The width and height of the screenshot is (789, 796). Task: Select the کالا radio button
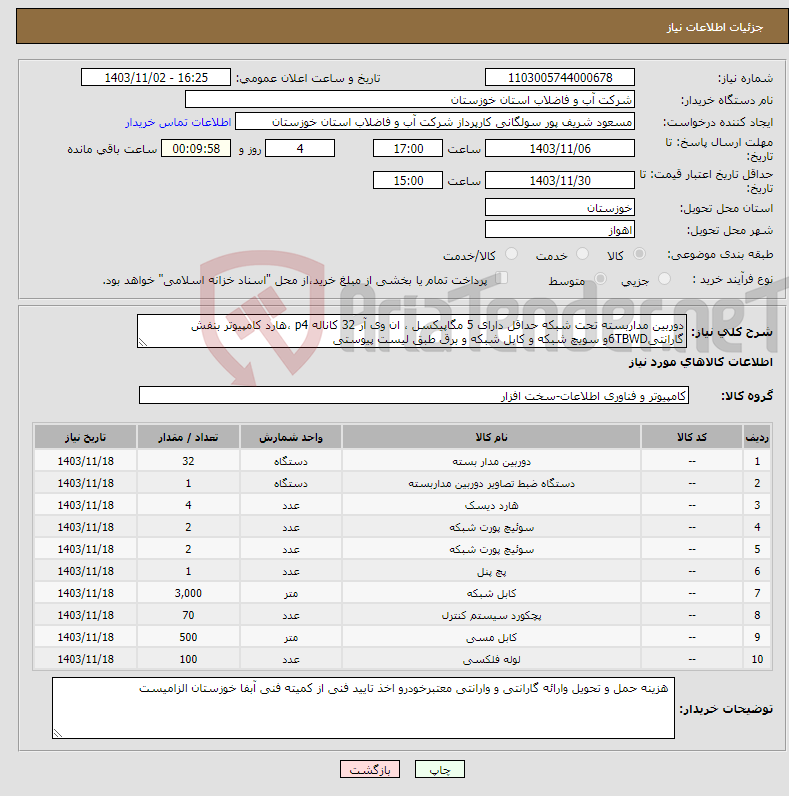tap(639, 254)
